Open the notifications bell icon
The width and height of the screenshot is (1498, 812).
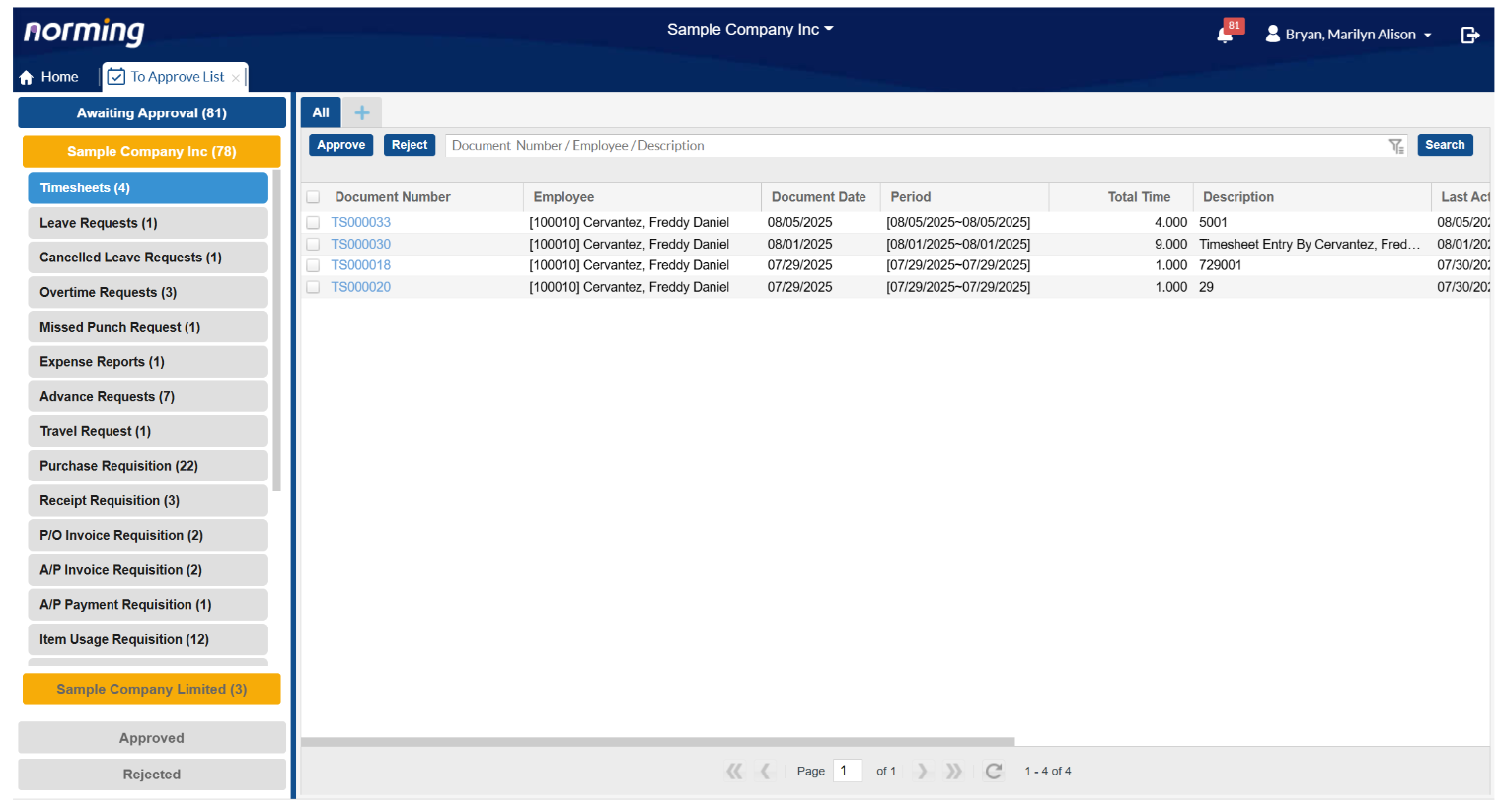pos(1225,36)
